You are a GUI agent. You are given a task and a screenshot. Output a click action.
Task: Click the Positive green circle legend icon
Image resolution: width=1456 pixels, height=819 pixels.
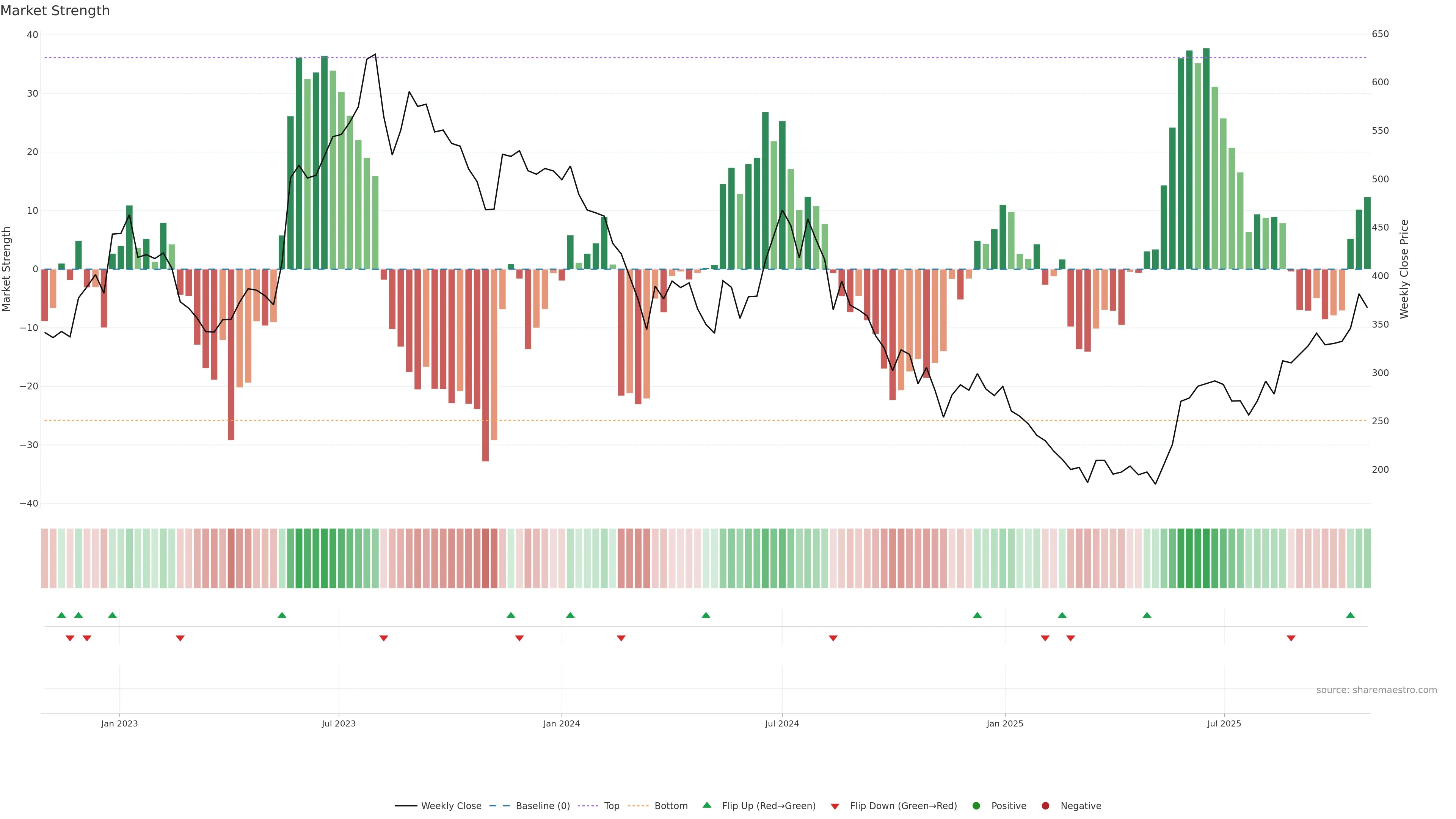[976, 806]
